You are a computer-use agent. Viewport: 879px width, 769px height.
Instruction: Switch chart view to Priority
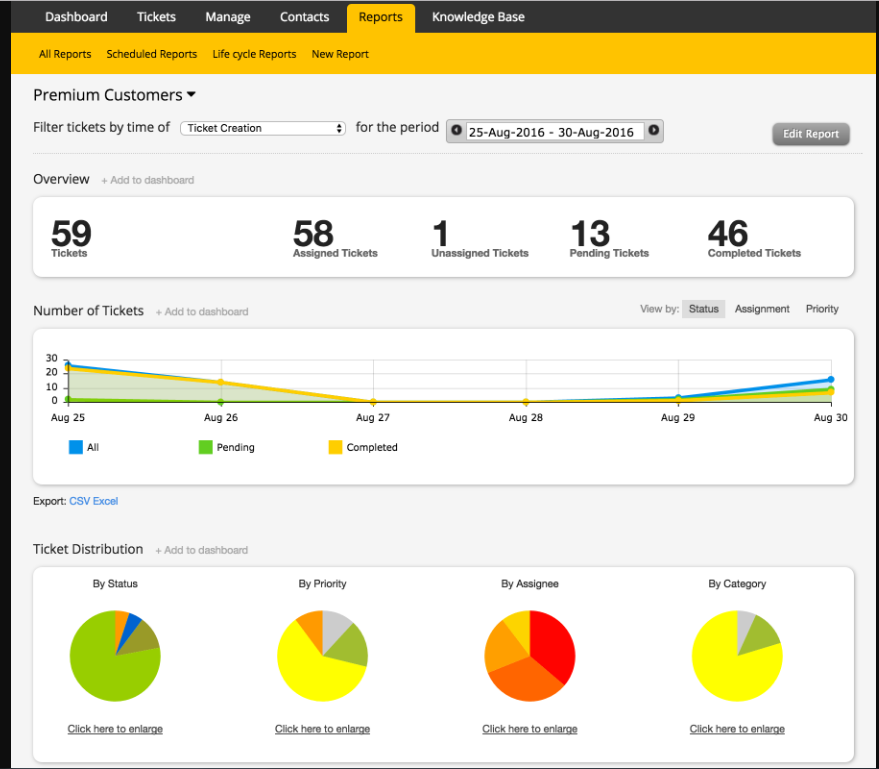point(822,309)
